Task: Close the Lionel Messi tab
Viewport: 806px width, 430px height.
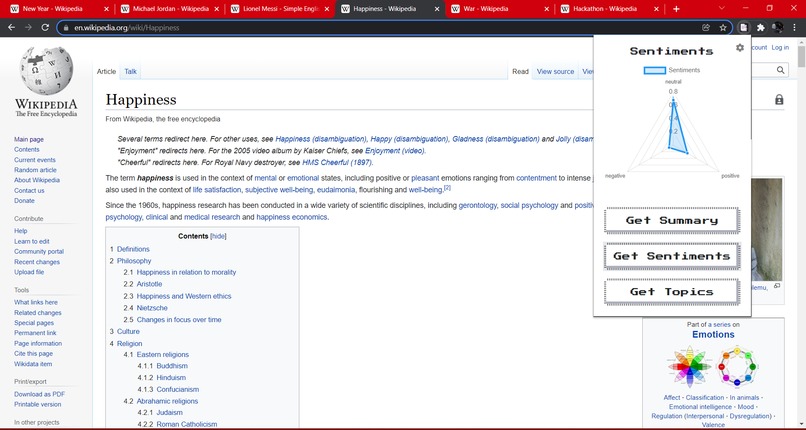Action: (x=327, y=9)
